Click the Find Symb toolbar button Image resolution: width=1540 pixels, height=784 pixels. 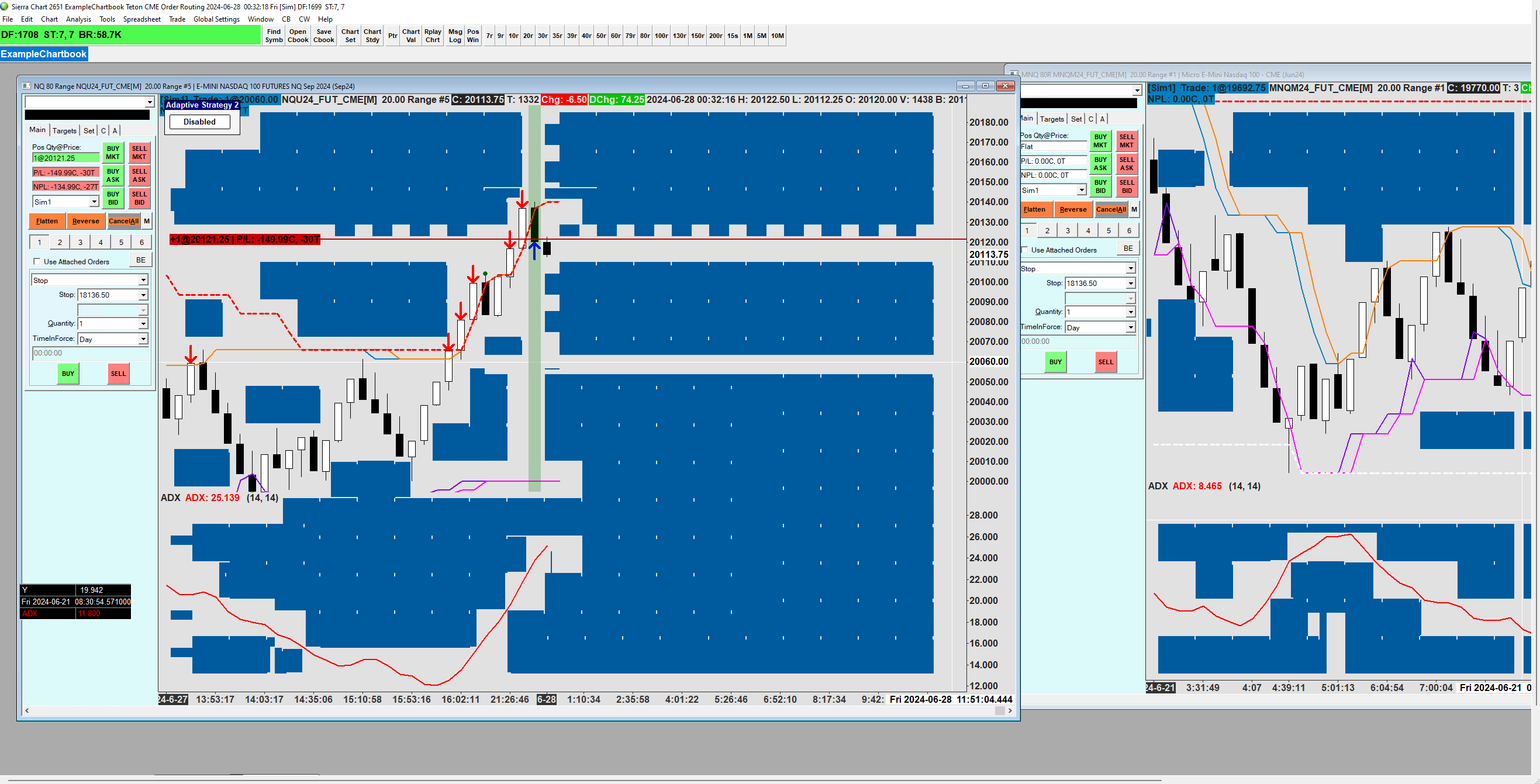click(x=274, y=36)
